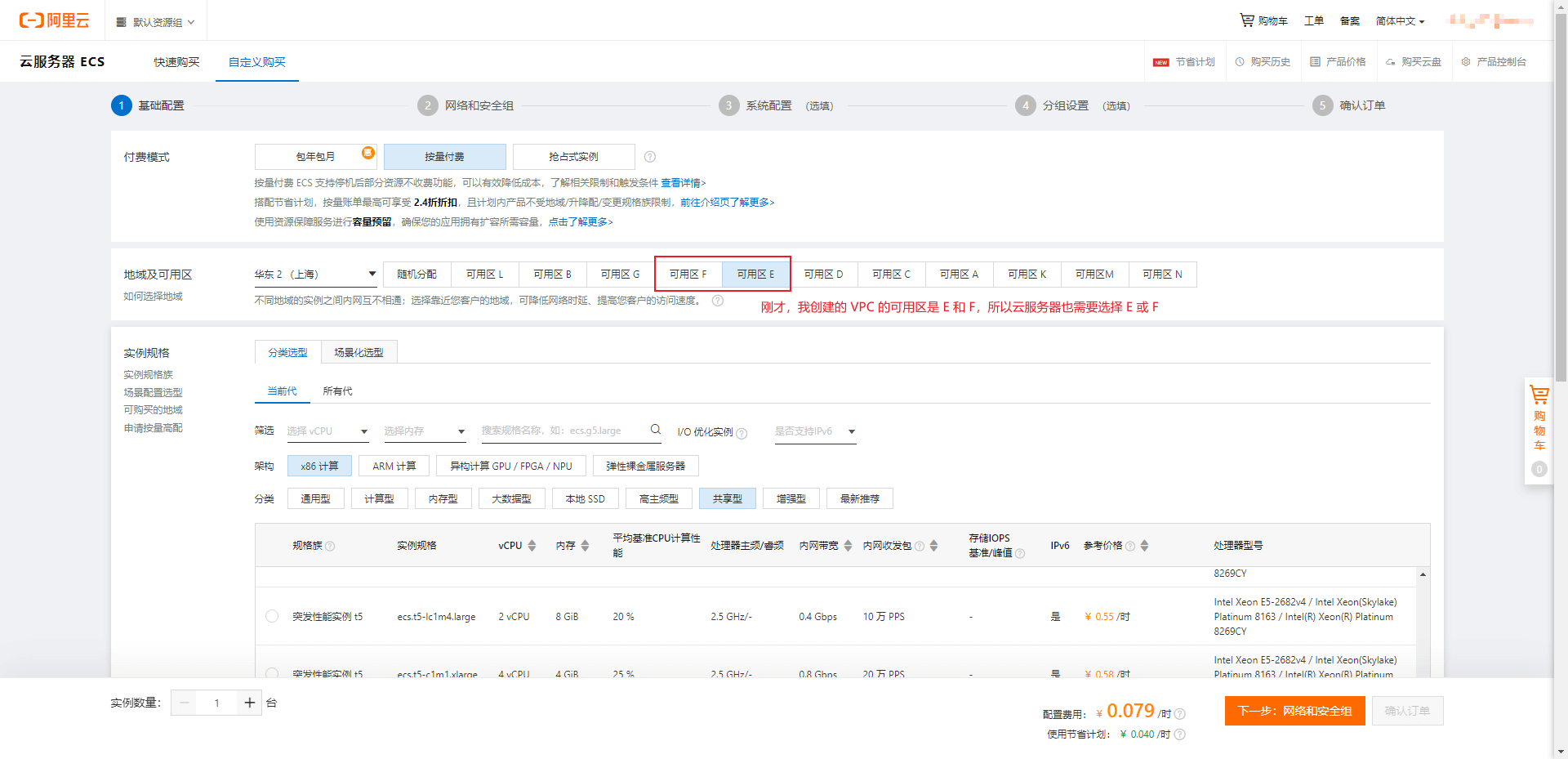Image resolution: width=1568 pixels, height=759 pixels.
Task: Open the Alibaba Cloud logo home
Action: 54,20
